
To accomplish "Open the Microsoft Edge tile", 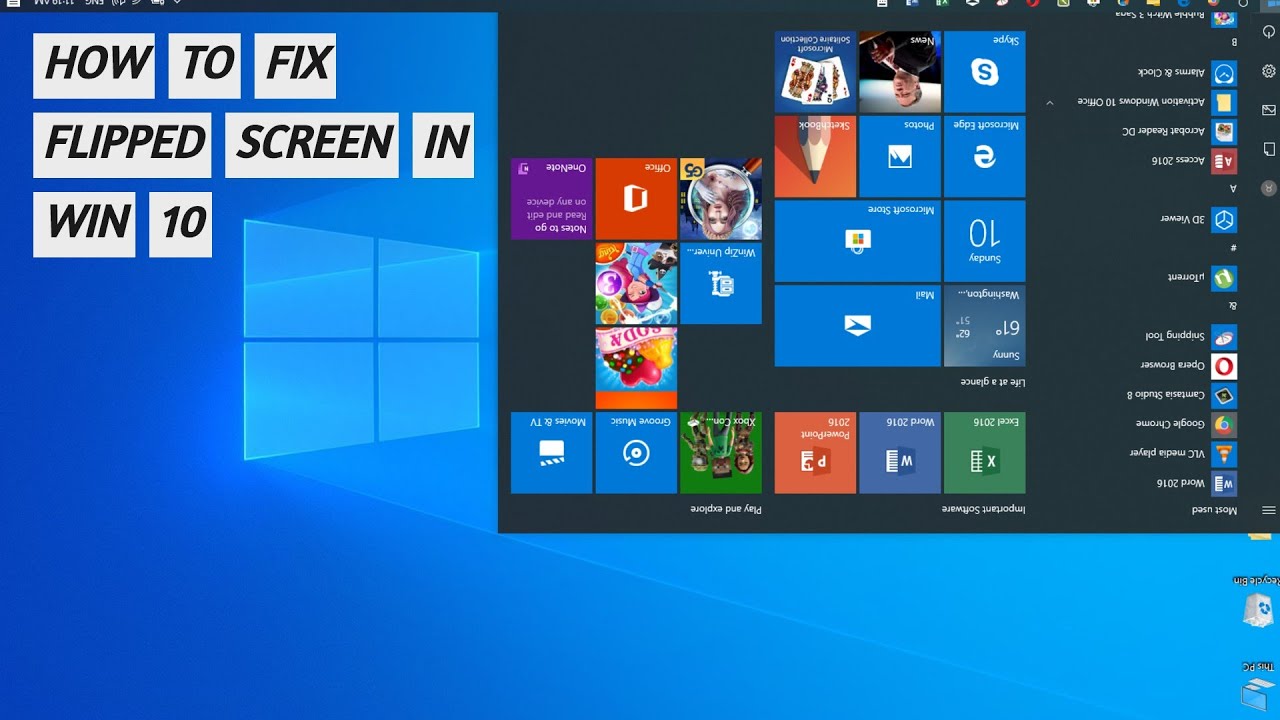I will pyautogui.click(x=985, y=157).
